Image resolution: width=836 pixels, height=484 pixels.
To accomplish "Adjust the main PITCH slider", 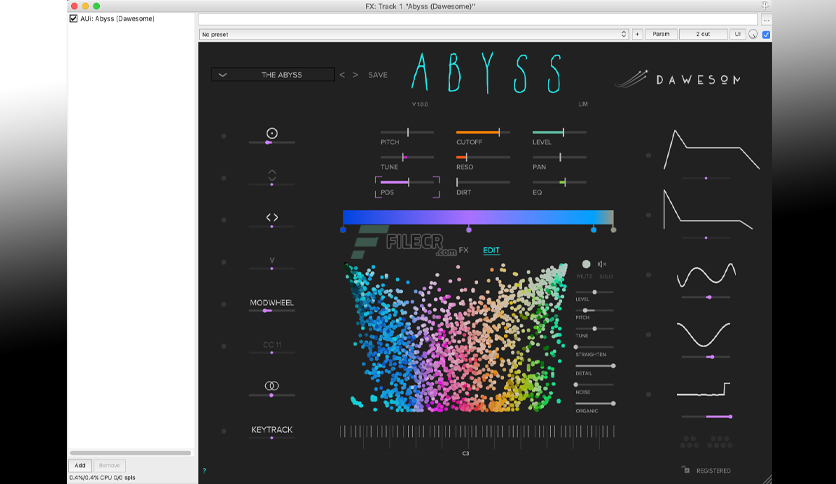I will click(407, 132).
